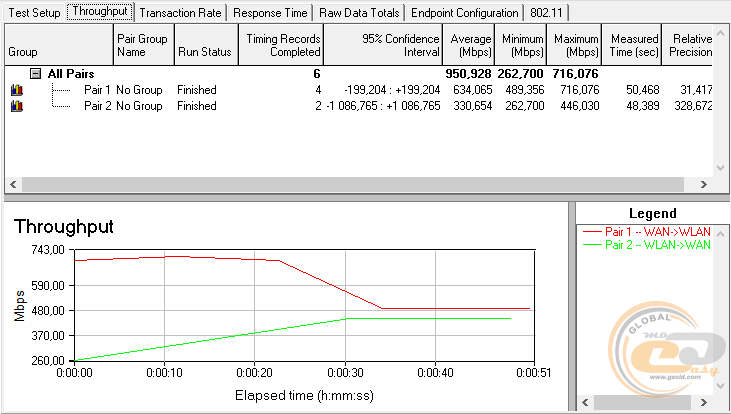The image size is (731, 414).
Task: Click the Legend panel title
Action: click(652, 214)
